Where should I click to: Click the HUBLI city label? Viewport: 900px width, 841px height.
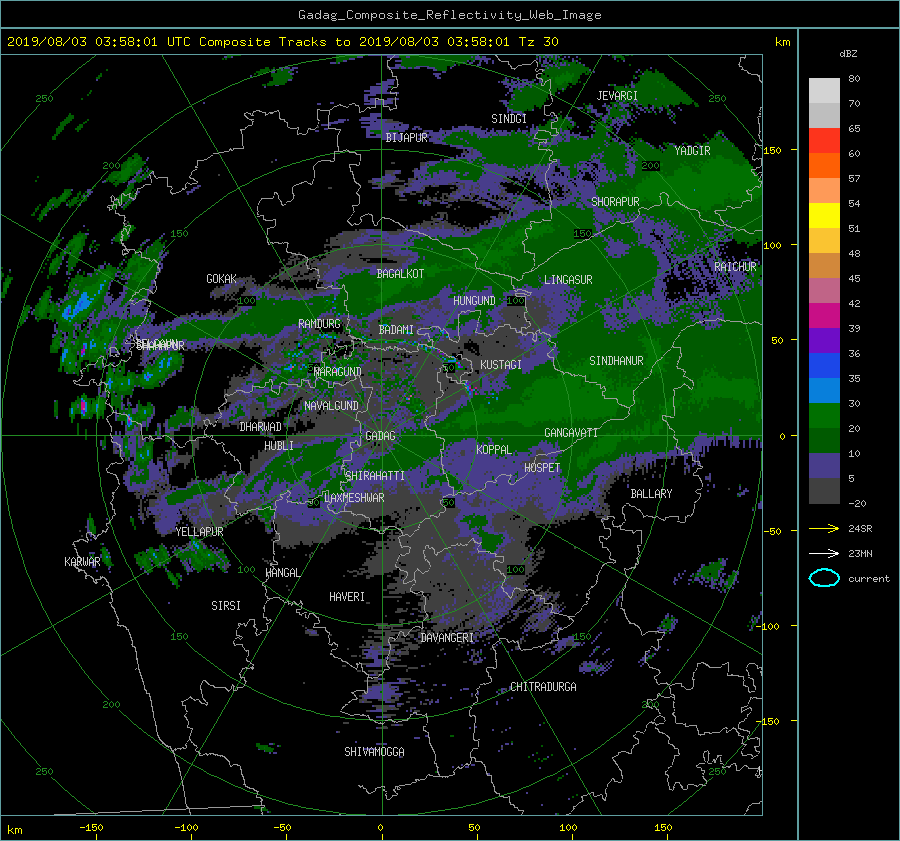pos(279,445)
